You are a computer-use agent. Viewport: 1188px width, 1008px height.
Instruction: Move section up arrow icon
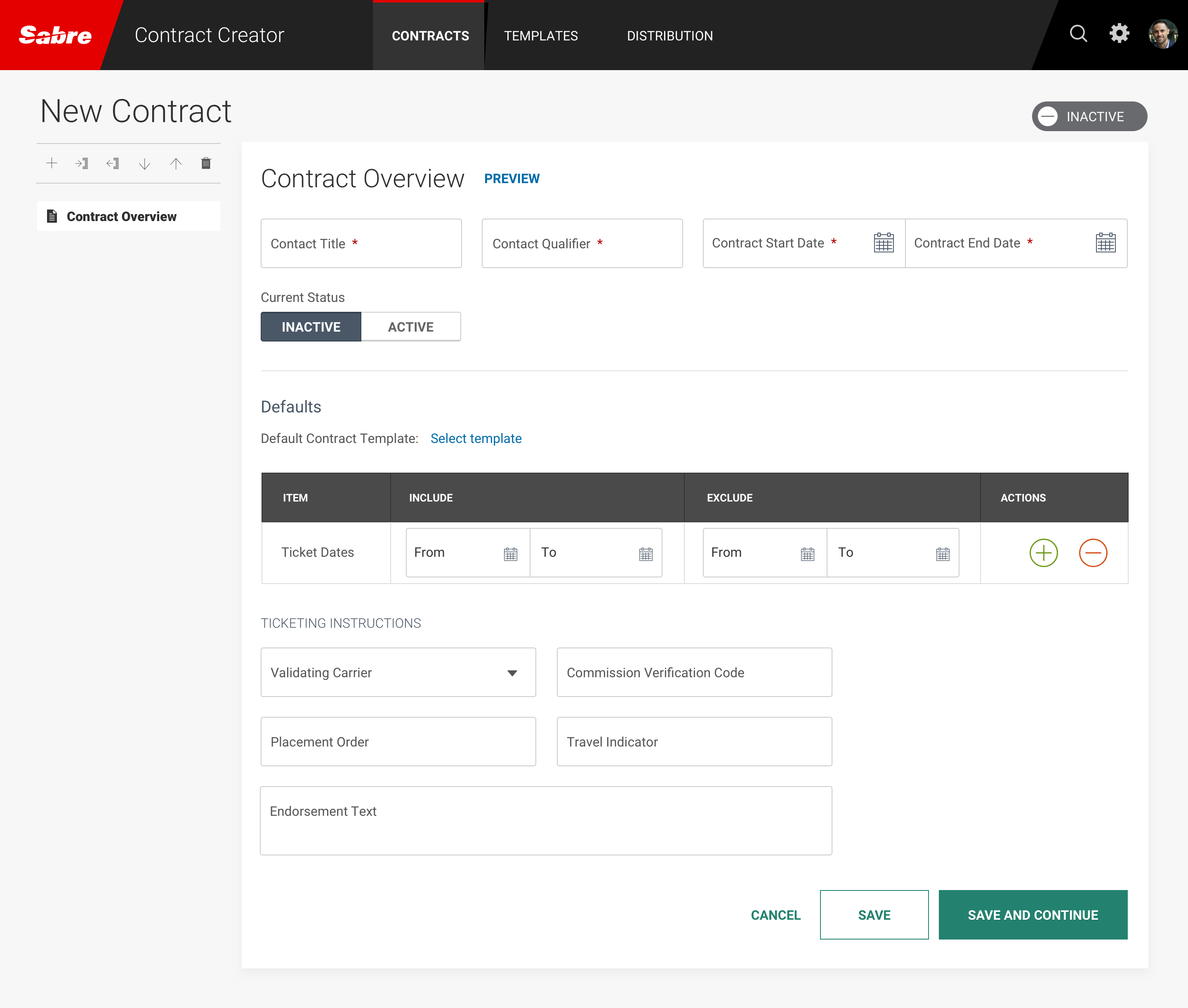pyautogui.click(x=176, y=163)
